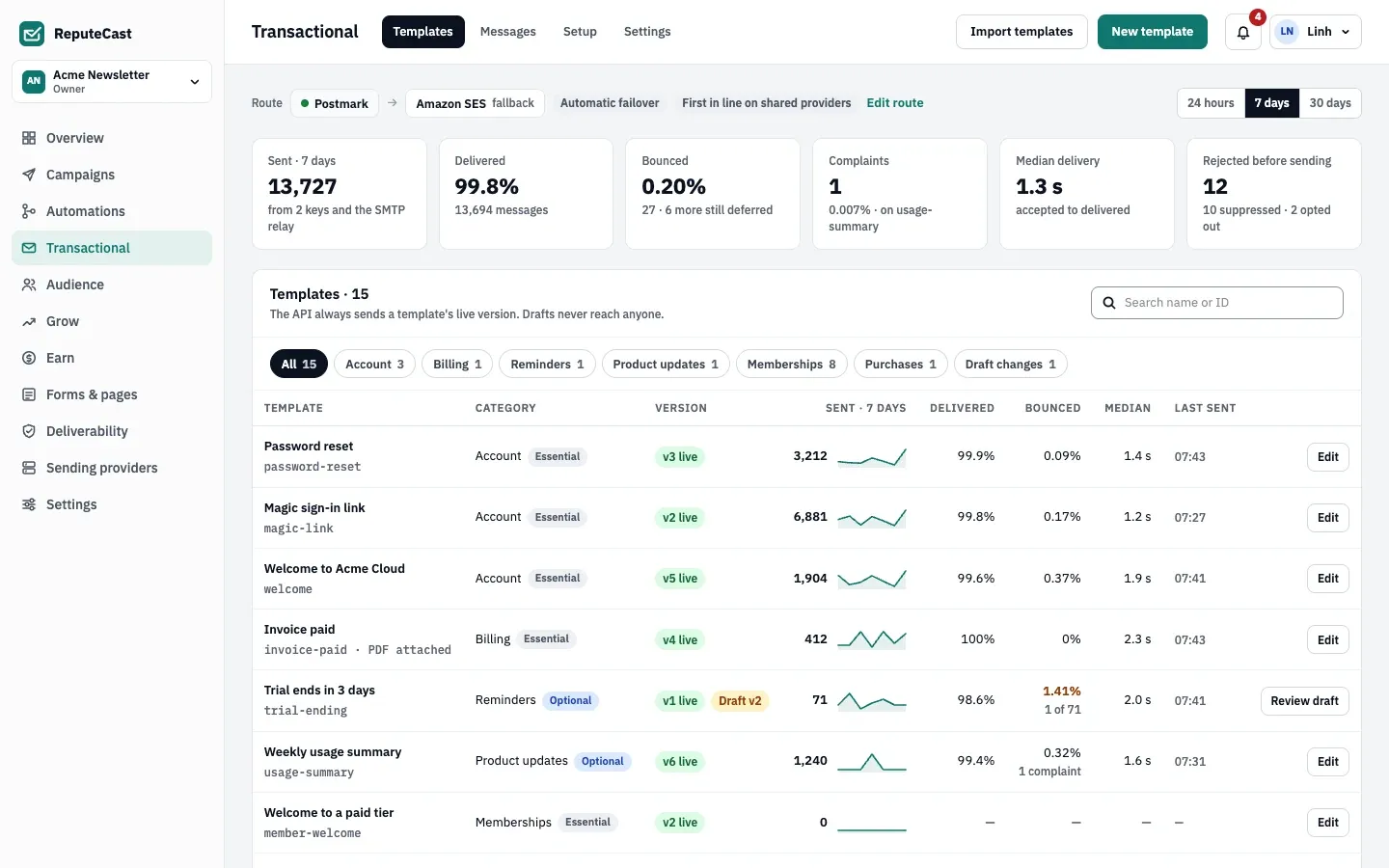
Task: Open the top Settings tab
Action: (647, 32)
